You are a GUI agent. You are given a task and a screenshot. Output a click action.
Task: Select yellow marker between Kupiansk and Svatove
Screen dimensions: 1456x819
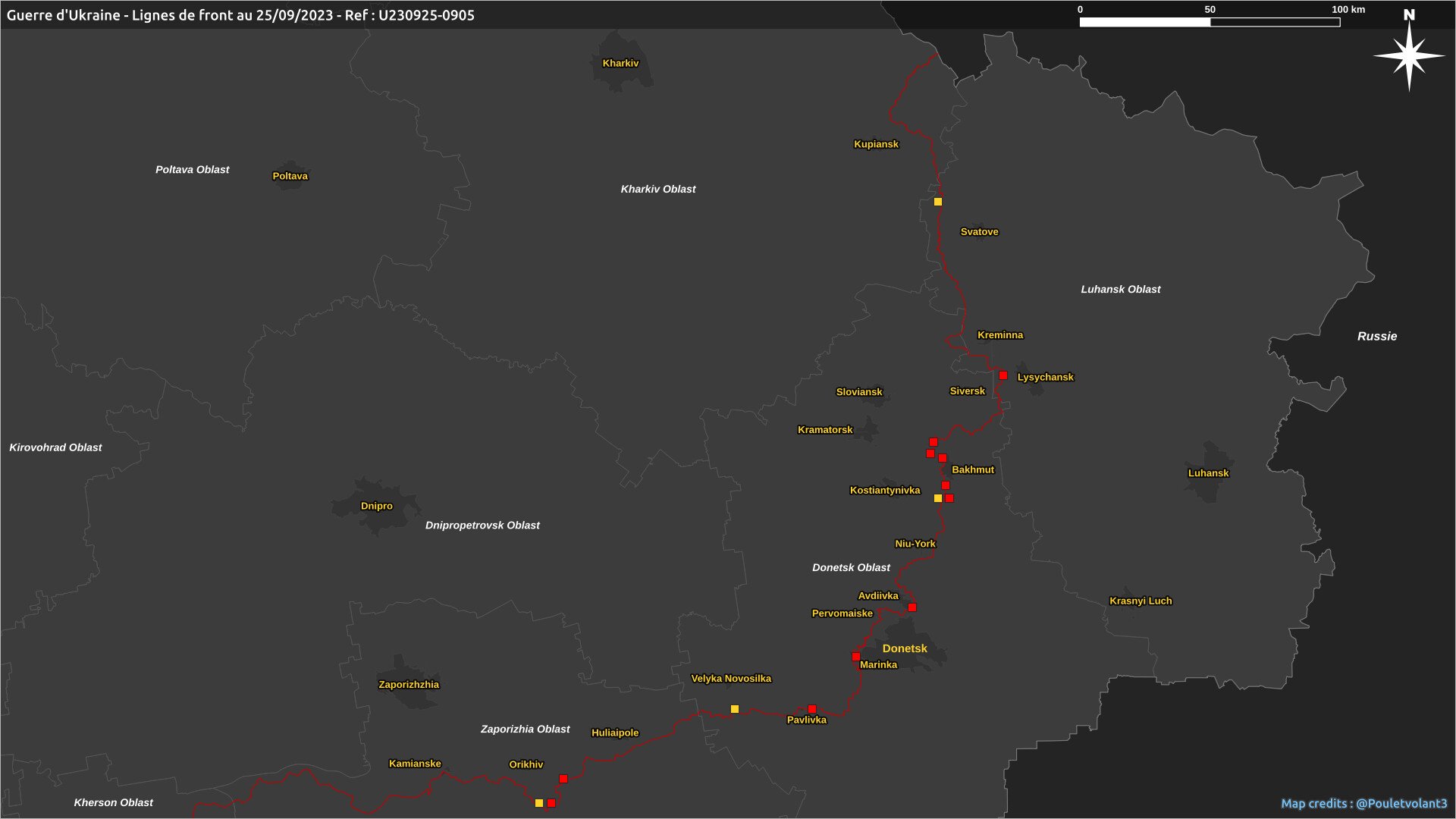pyautogui.click(x=938, y=202)
